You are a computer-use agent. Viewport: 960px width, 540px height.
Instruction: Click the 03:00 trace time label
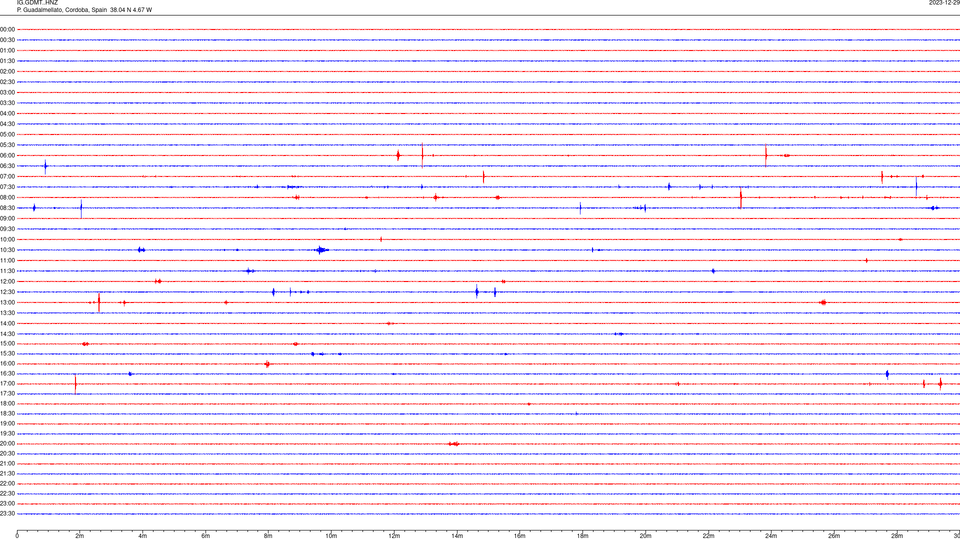pyautogui.click(x=7, y=92)
